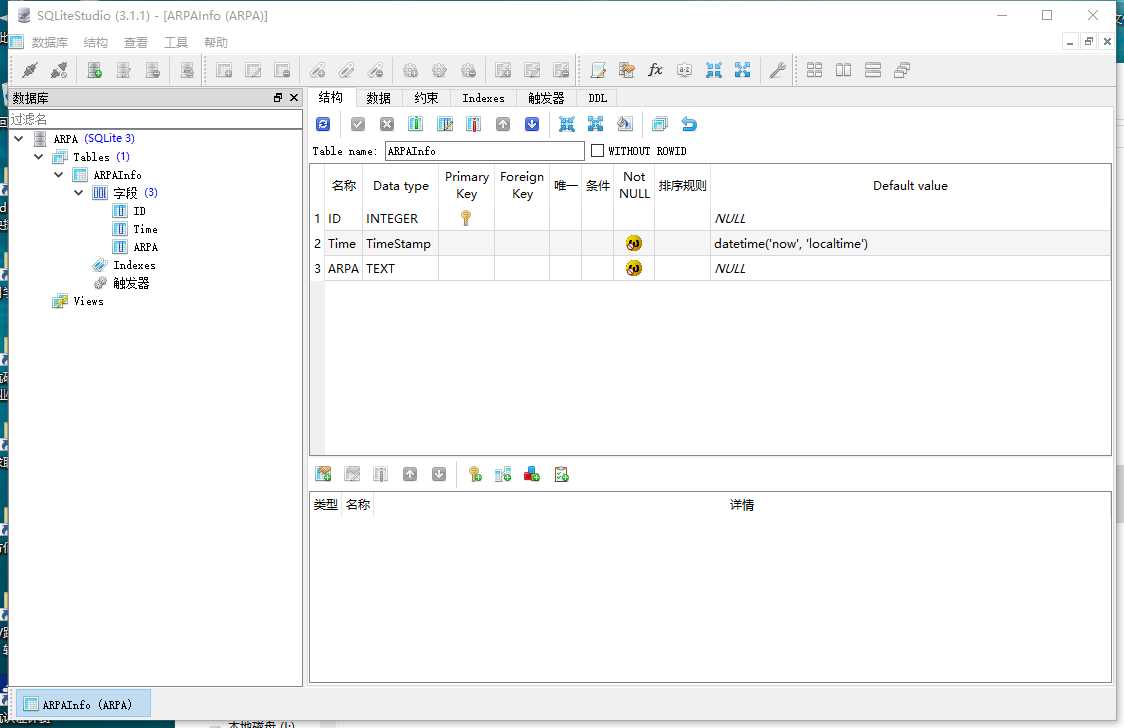
Task: Tile windows vertically with the rows icon
Action: coord(872,70)
